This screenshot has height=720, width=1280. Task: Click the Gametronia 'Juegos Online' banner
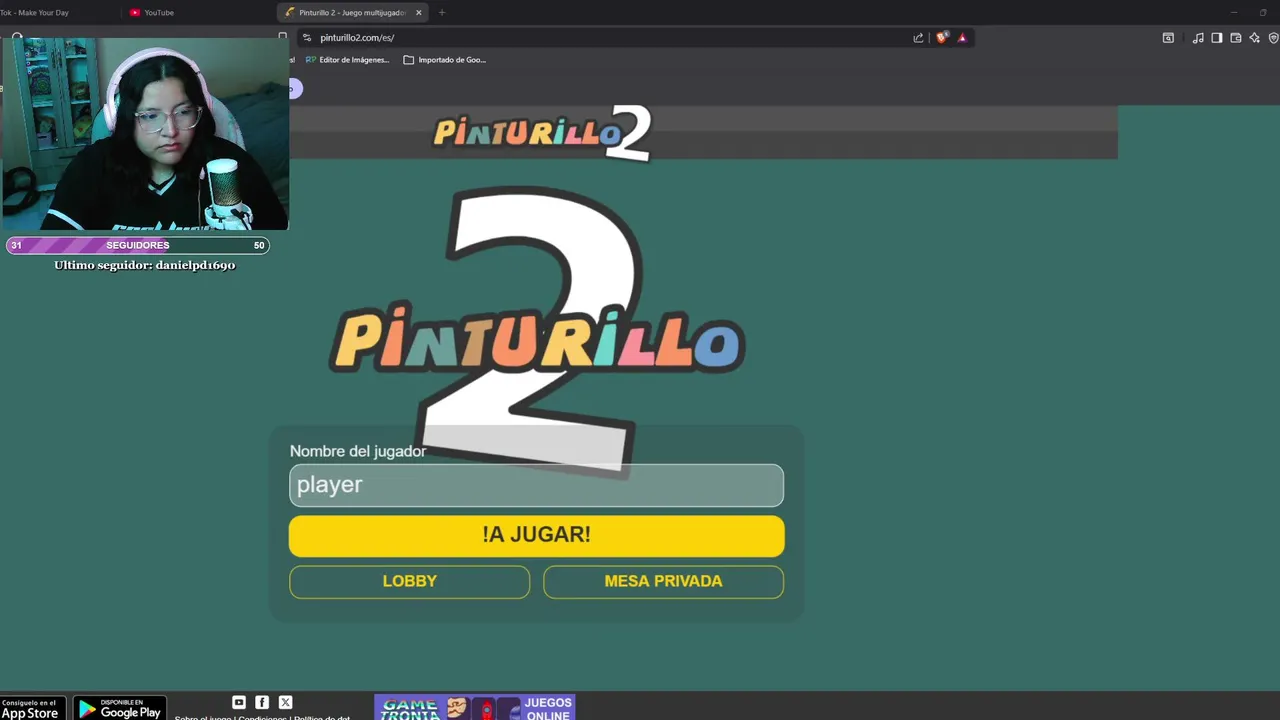pyautogui.click(x=474, y=708)
